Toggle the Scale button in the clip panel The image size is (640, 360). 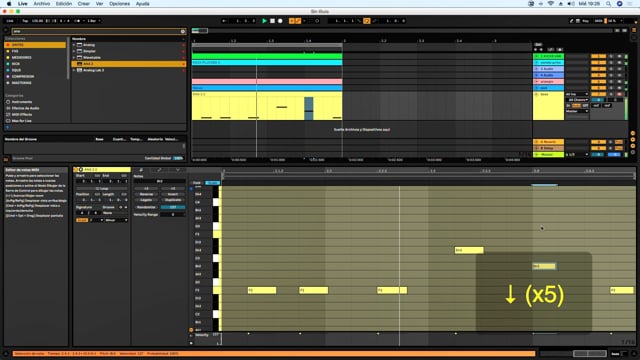pos(82,220)
